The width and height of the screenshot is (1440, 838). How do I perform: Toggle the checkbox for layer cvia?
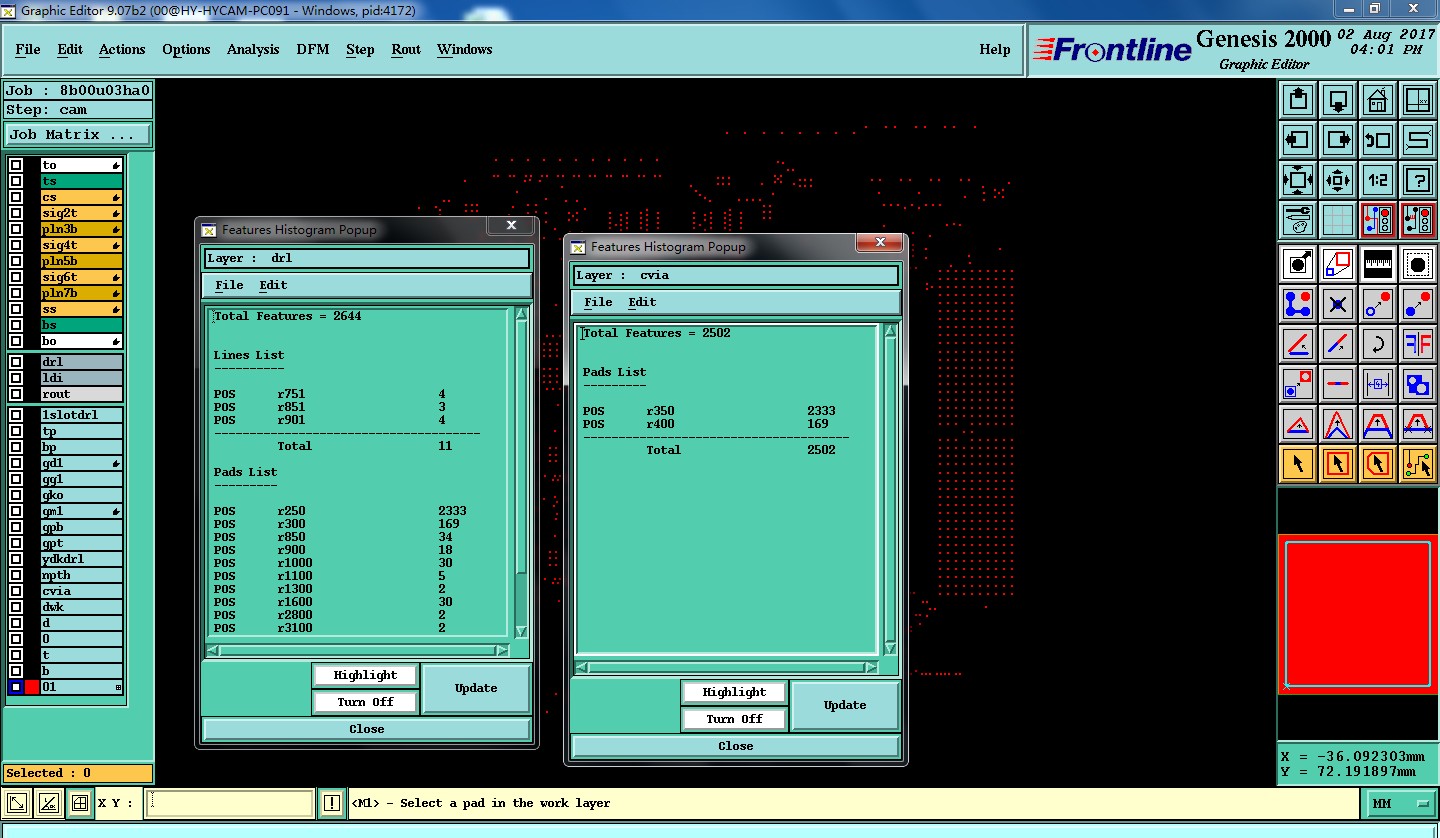16,591
